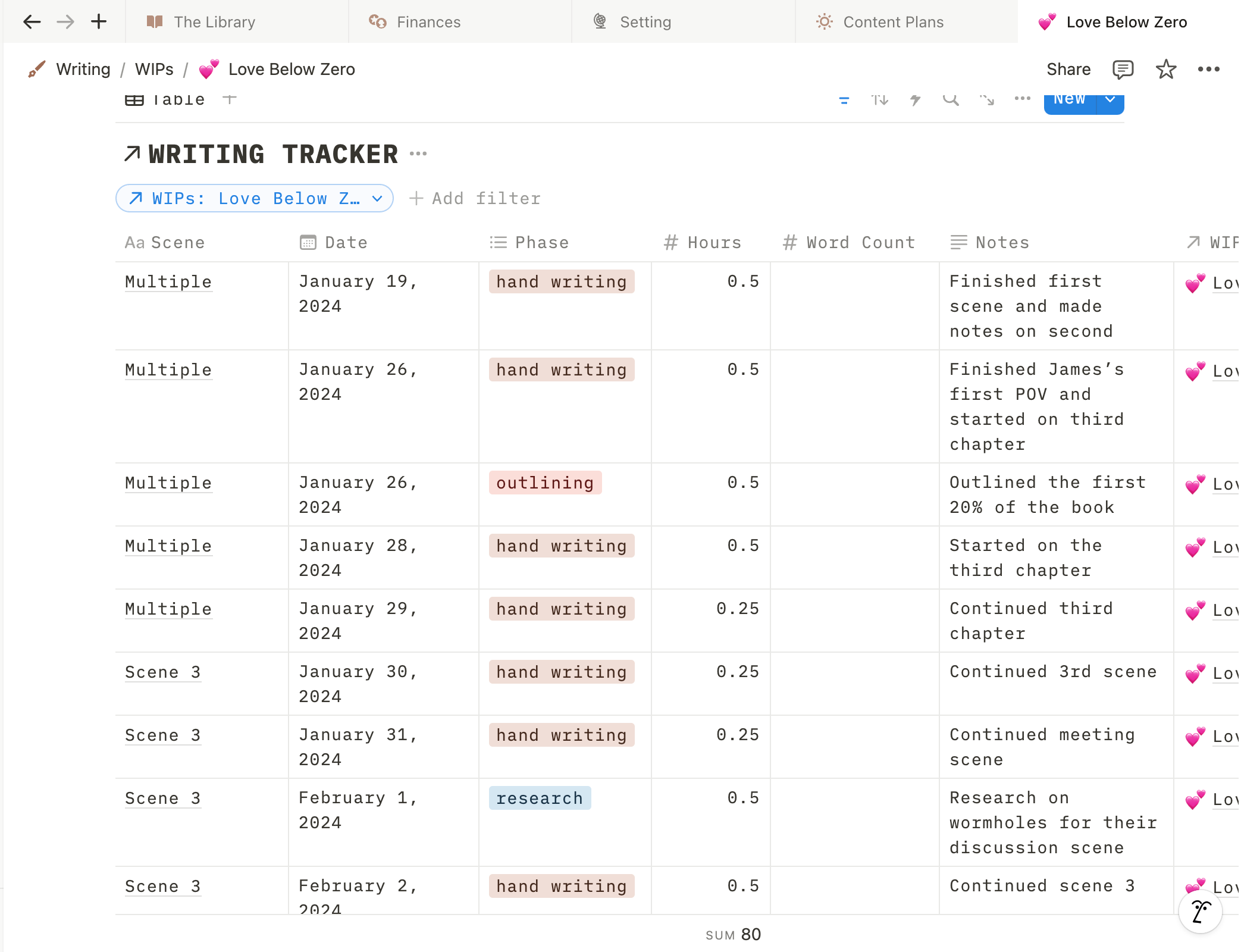Image resolution: width=1241 pixels, height=952 pixels.
Task: Switch to the Finances tab
Action: click(428, 22)
